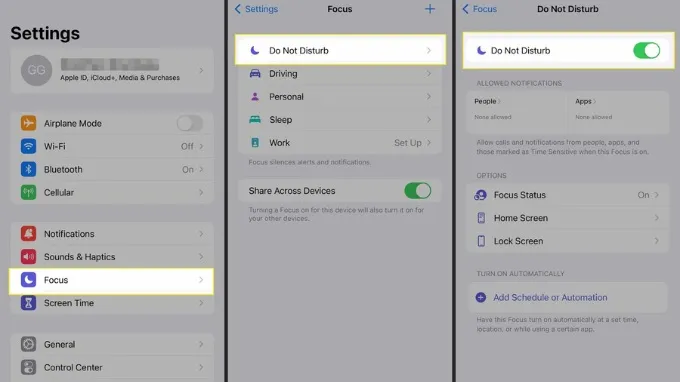Select the Sleep focus row
Viewport: 680px width, 382px height.
pos(340,119)
